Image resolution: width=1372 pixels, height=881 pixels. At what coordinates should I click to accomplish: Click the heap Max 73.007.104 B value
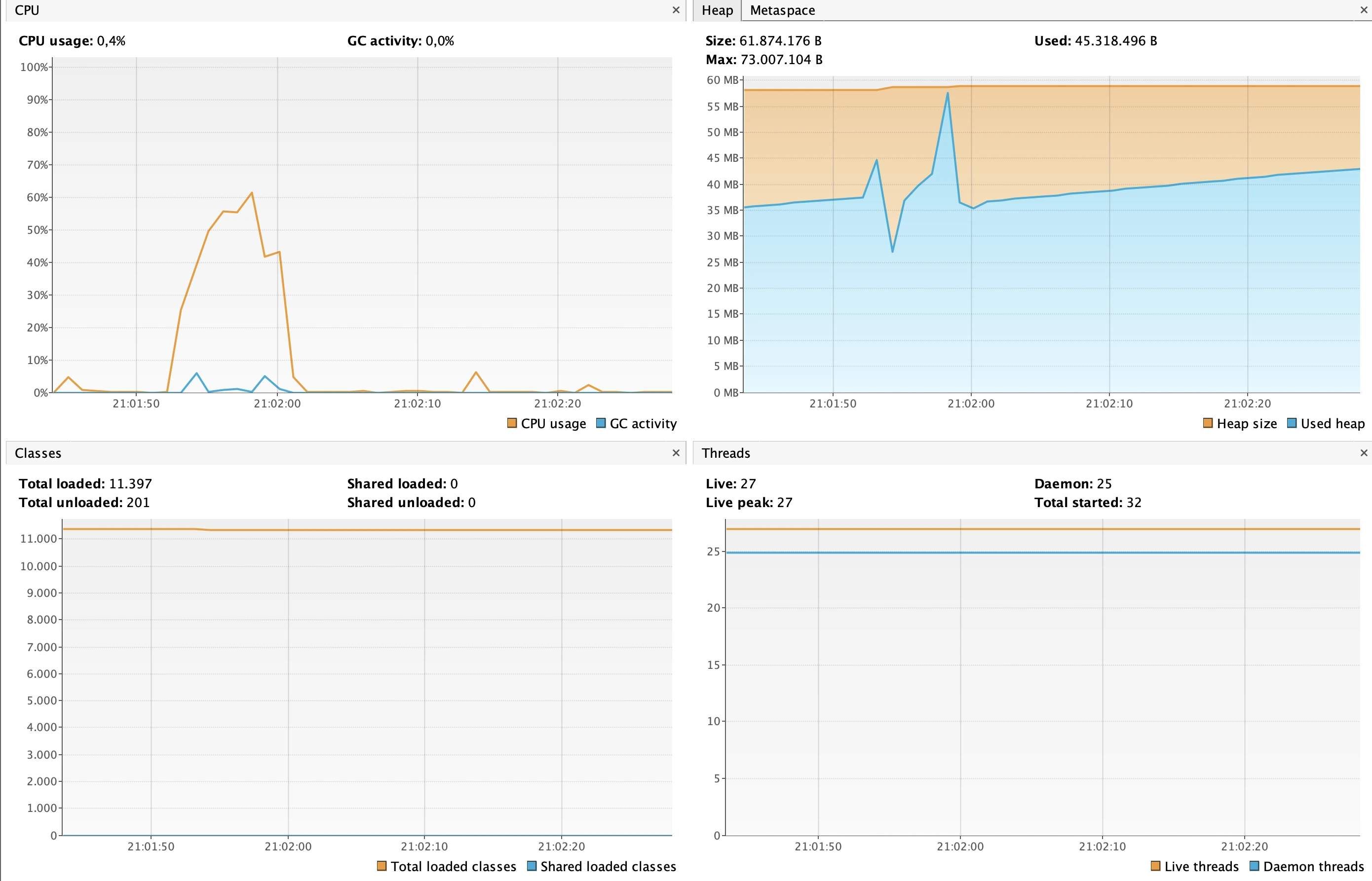point(782,60)
